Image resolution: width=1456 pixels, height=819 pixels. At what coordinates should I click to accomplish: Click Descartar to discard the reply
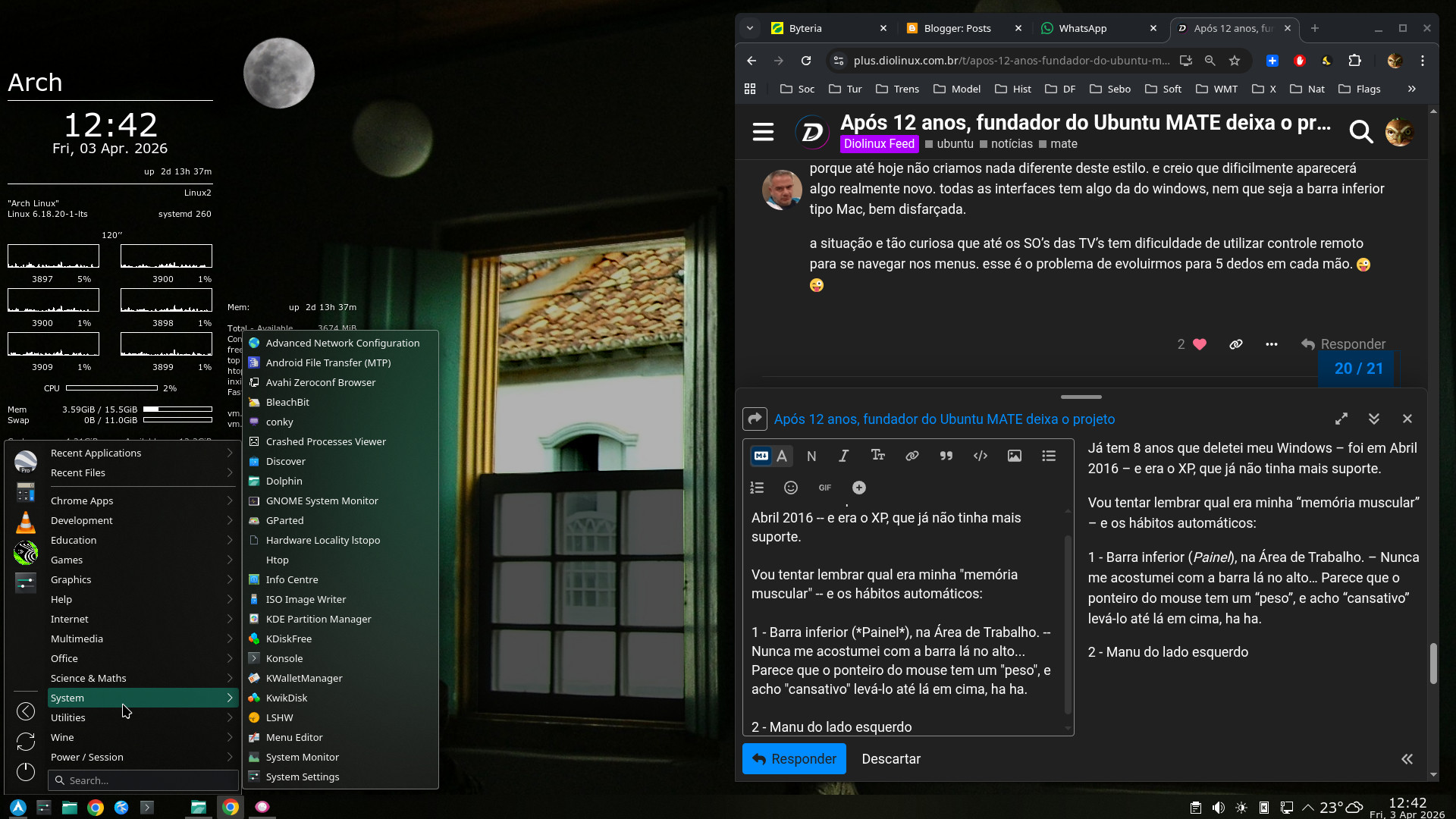[890, 759]
